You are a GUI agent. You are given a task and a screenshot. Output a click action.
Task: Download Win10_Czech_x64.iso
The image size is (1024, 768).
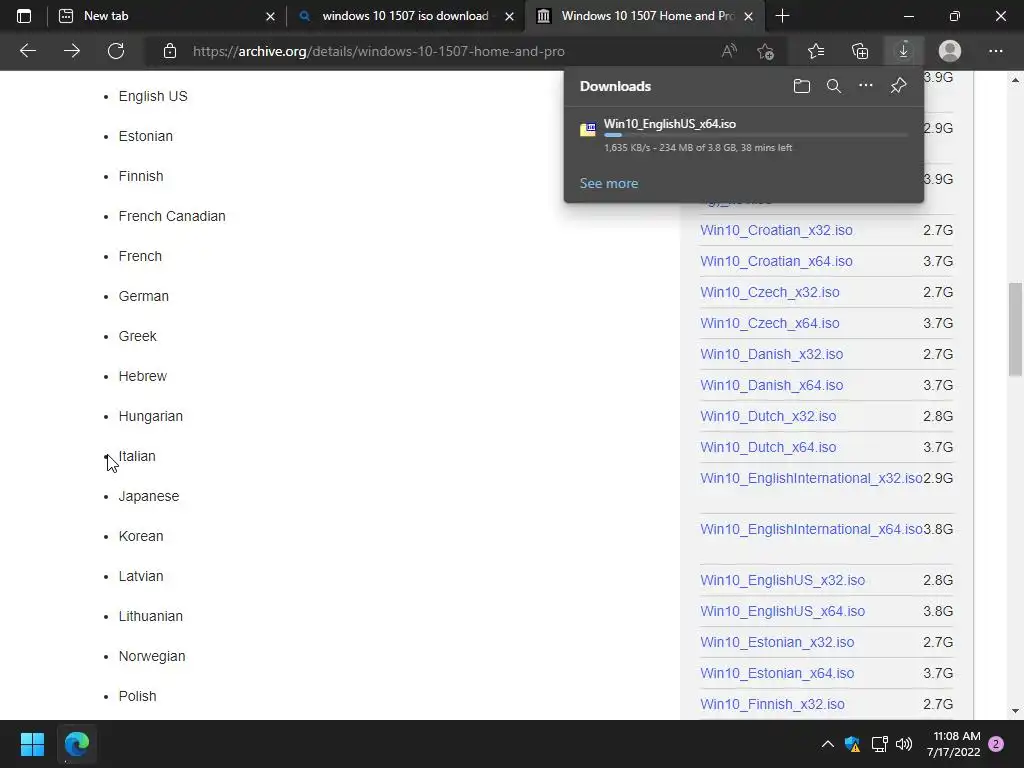point(769,323)
